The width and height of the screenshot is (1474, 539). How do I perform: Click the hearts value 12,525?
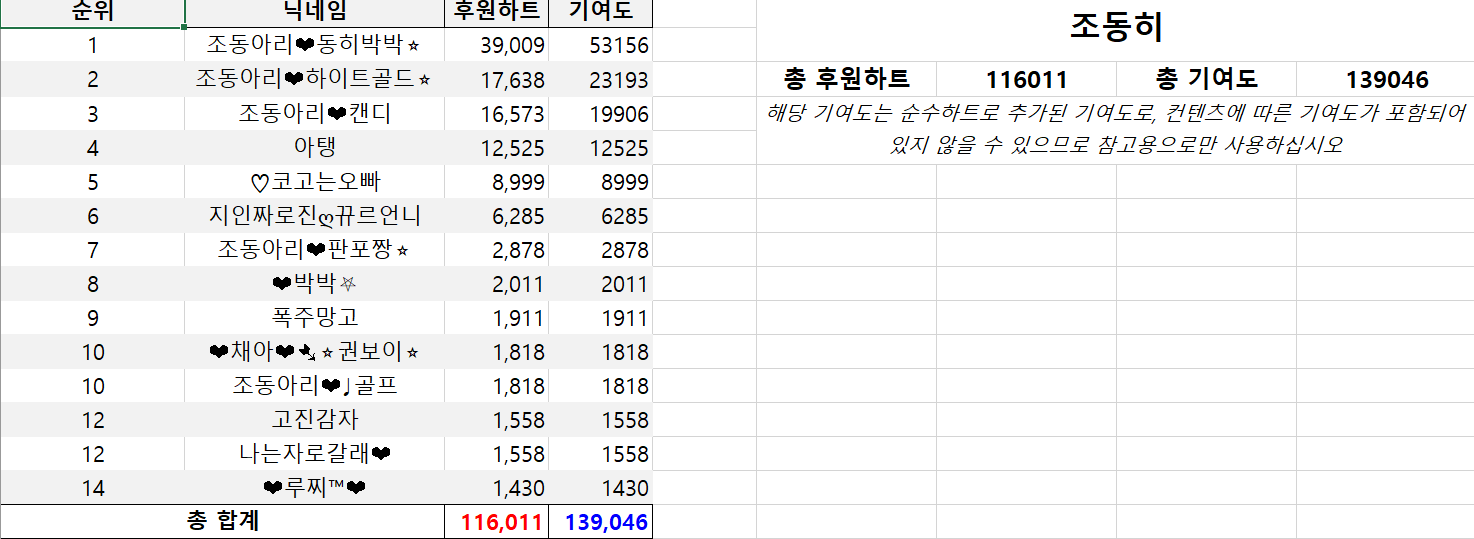pos(497,147)
